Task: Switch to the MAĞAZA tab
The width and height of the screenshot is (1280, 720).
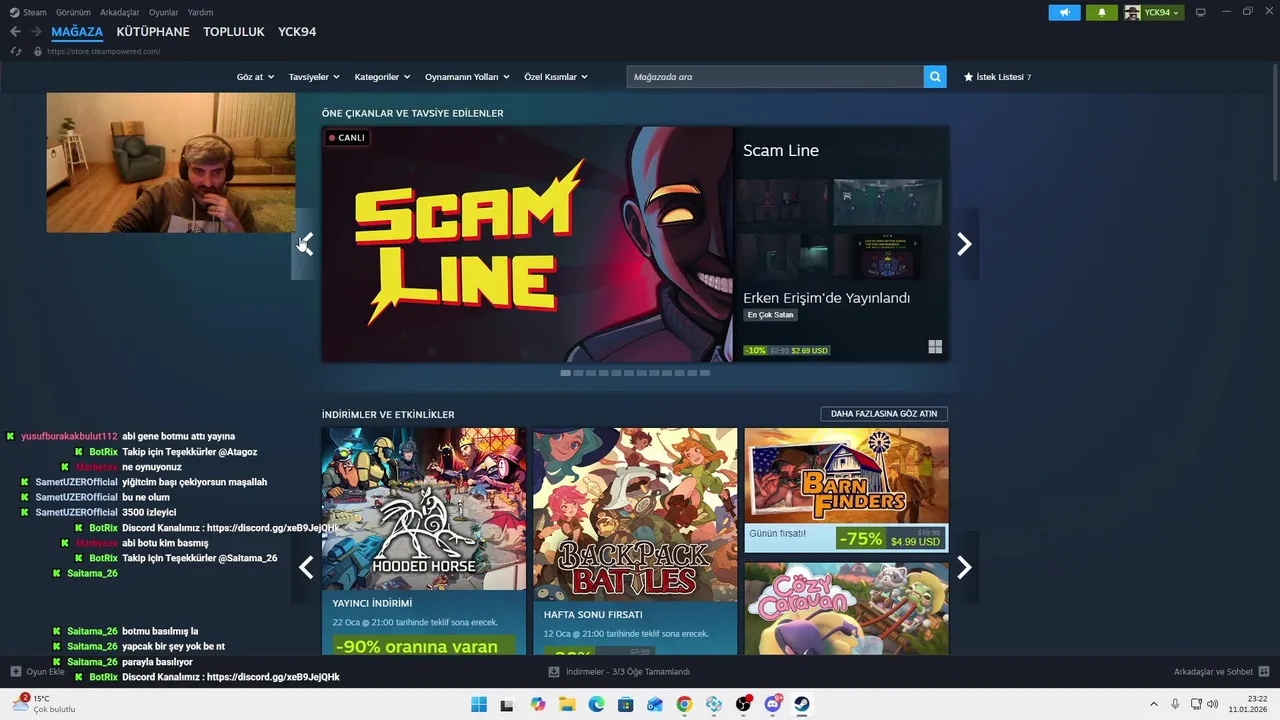Action: tap(77, 32)
